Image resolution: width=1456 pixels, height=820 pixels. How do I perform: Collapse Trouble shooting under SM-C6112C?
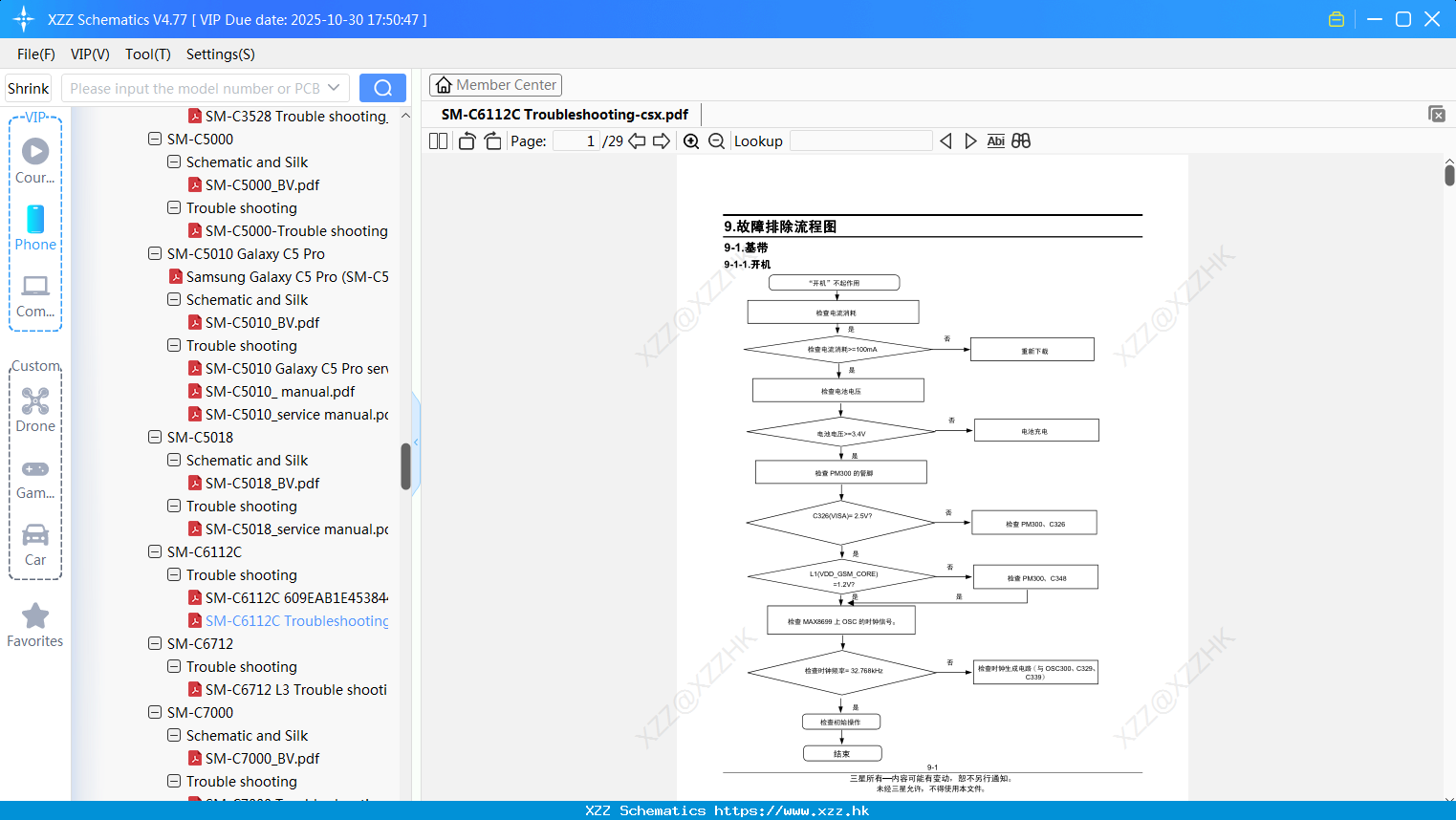(174, 574)
